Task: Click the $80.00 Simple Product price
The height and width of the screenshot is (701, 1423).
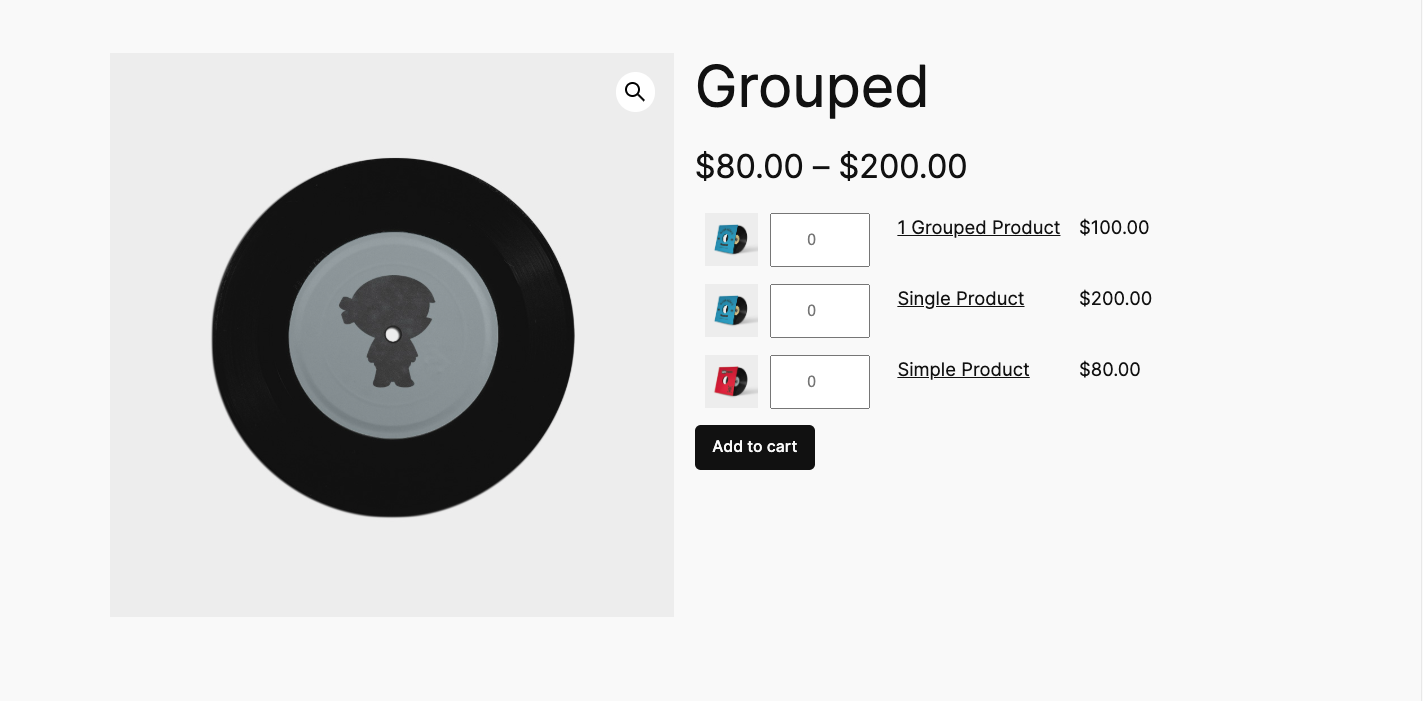Action: [x=1109, y=370]
